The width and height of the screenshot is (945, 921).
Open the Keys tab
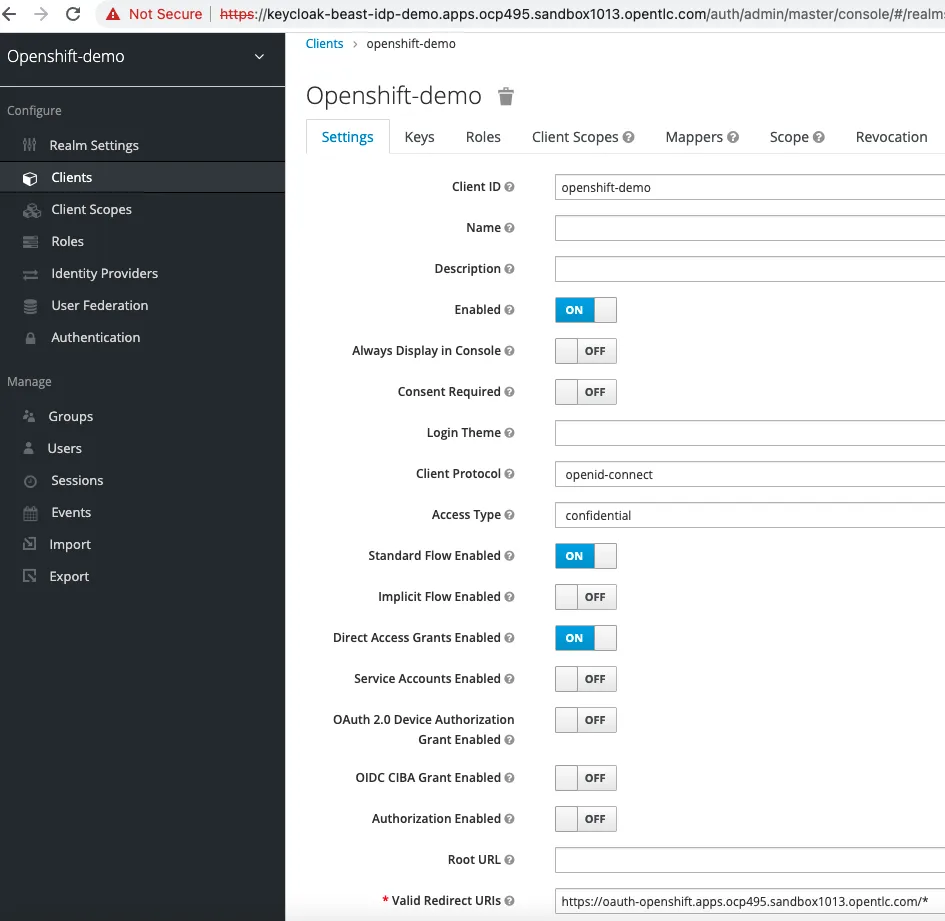[419, 137]
